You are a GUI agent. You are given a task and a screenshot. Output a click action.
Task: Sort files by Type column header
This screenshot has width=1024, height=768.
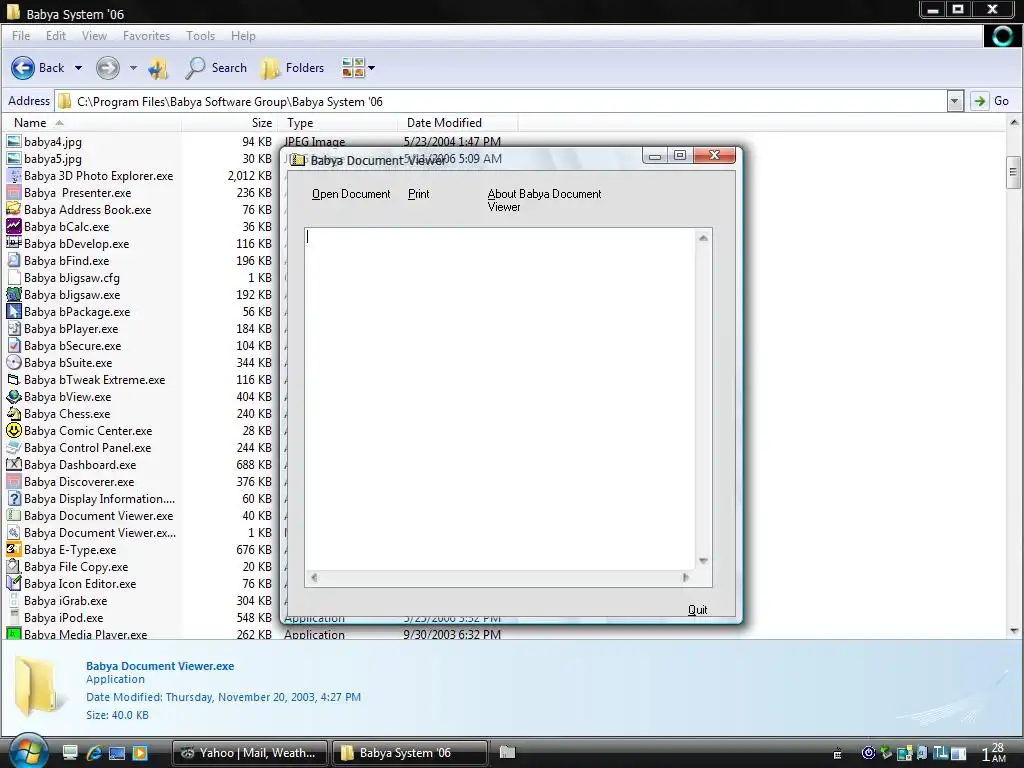[338, 123]
